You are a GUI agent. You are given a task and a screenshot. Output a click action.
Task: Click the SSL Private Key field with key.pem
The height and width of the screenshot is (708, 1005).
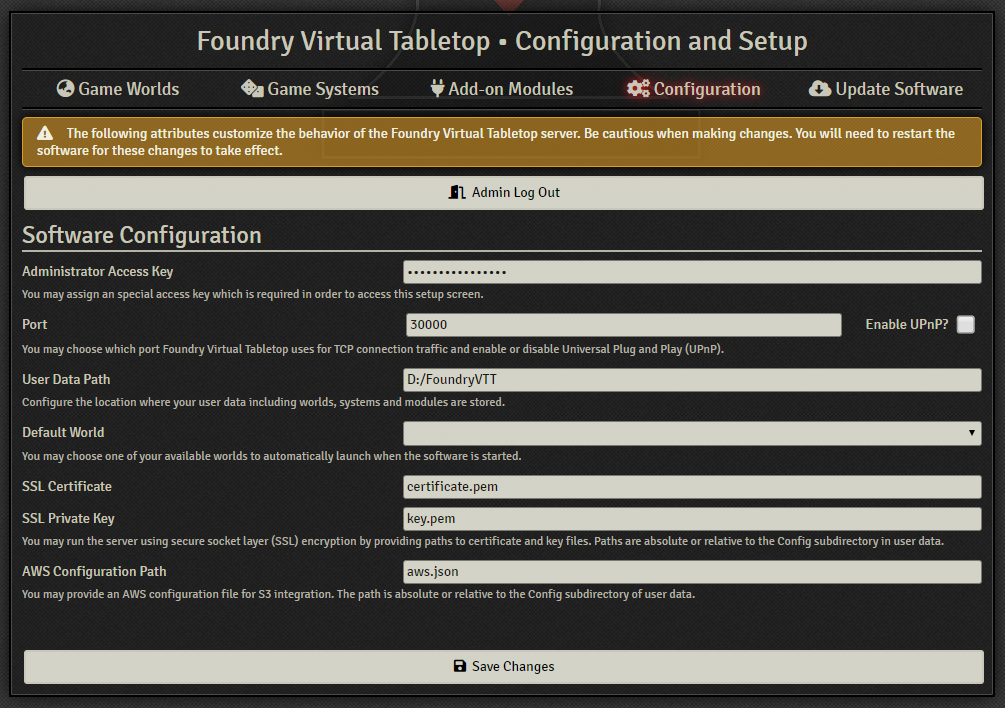coord(692,519)
